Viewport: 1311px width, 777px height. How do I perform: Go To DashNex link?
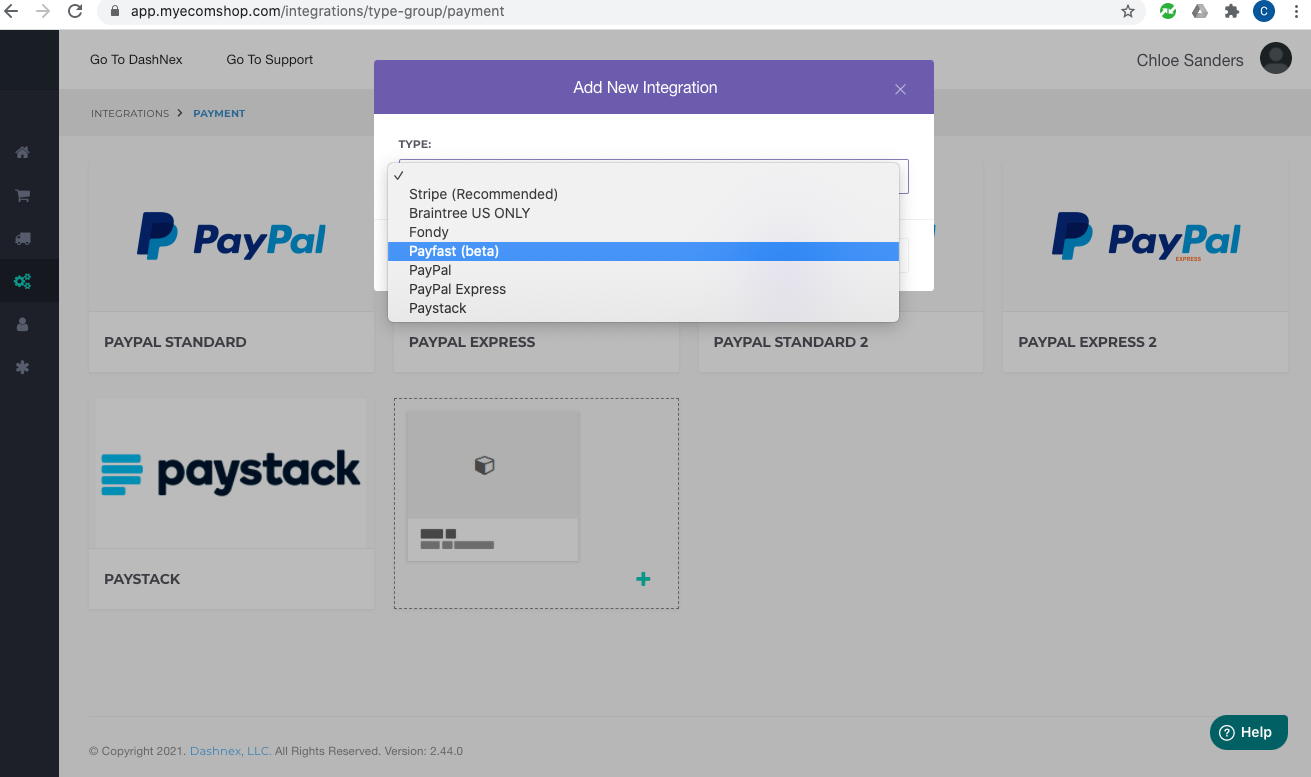coord(136,59)
